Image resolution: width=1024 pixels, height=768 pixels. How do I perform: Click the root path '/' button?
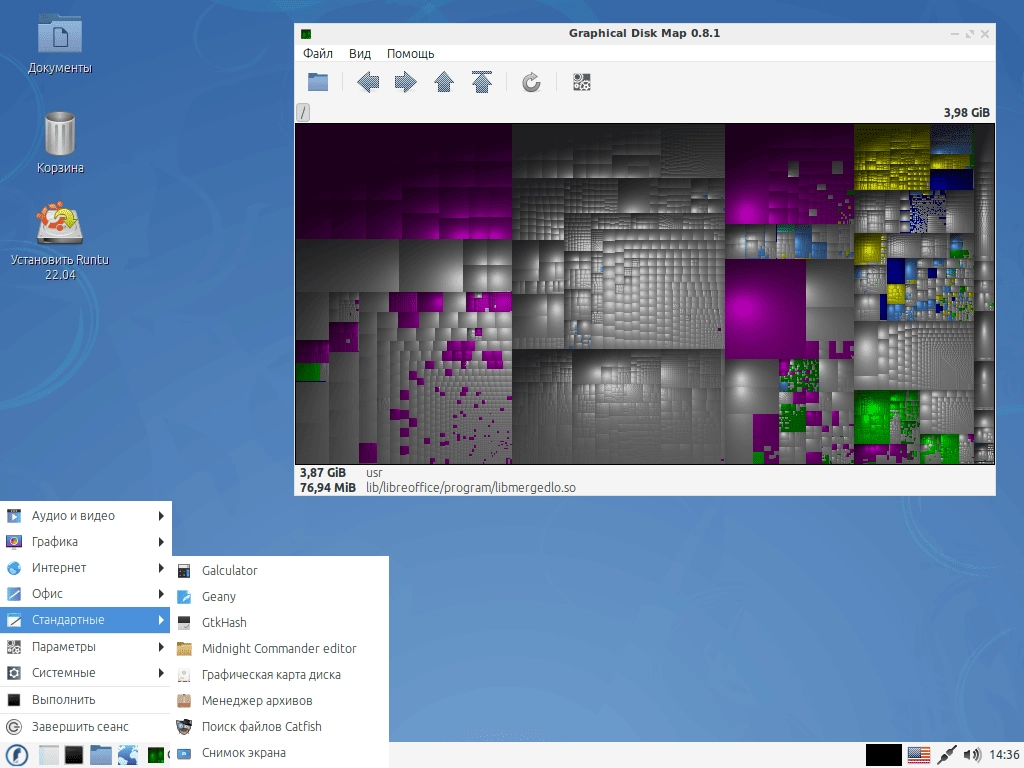click(x=303, y=112)
